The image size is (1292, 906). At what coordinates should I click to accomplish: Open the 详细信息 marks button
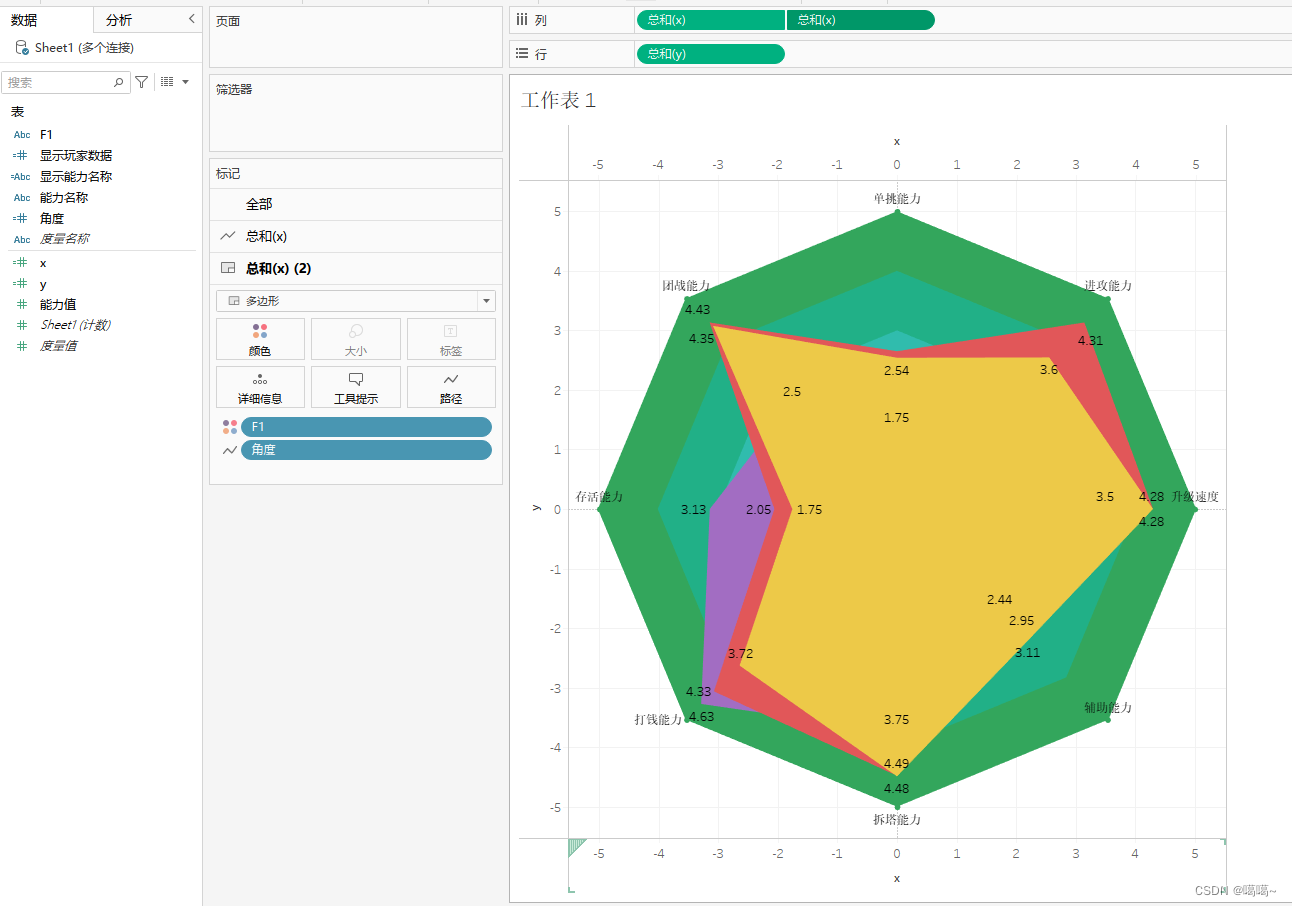pos(260,387)
